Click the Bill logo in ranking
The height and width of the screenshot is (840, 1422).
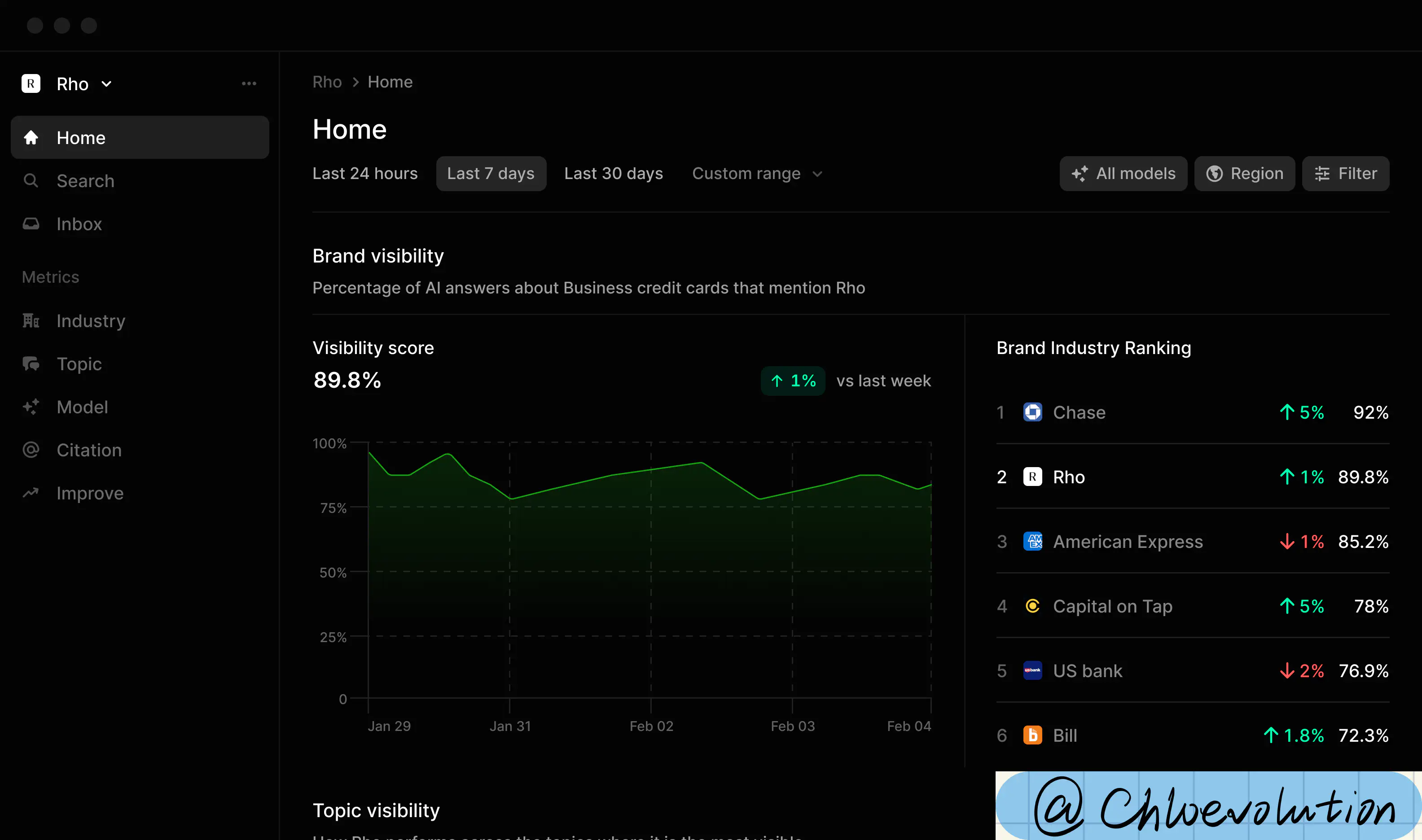1032,735
